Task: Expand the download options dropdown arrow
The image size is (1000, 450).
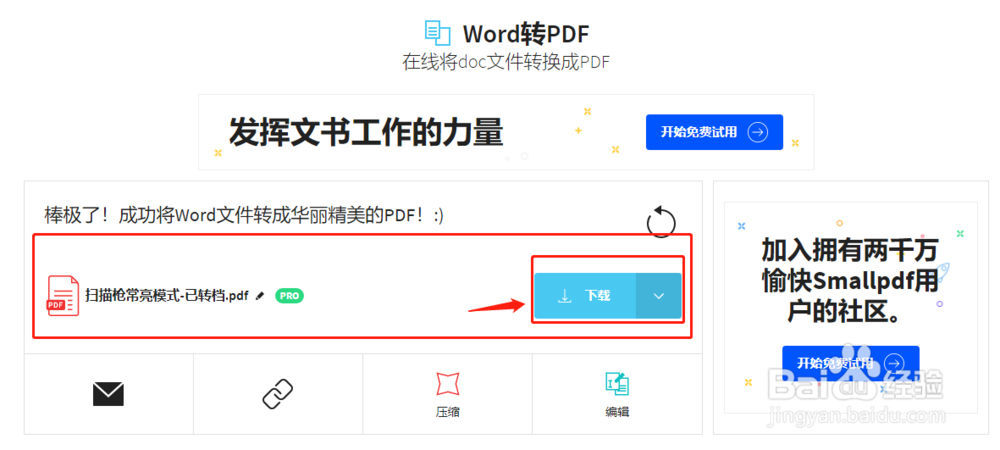Action: tap(659, 296)
